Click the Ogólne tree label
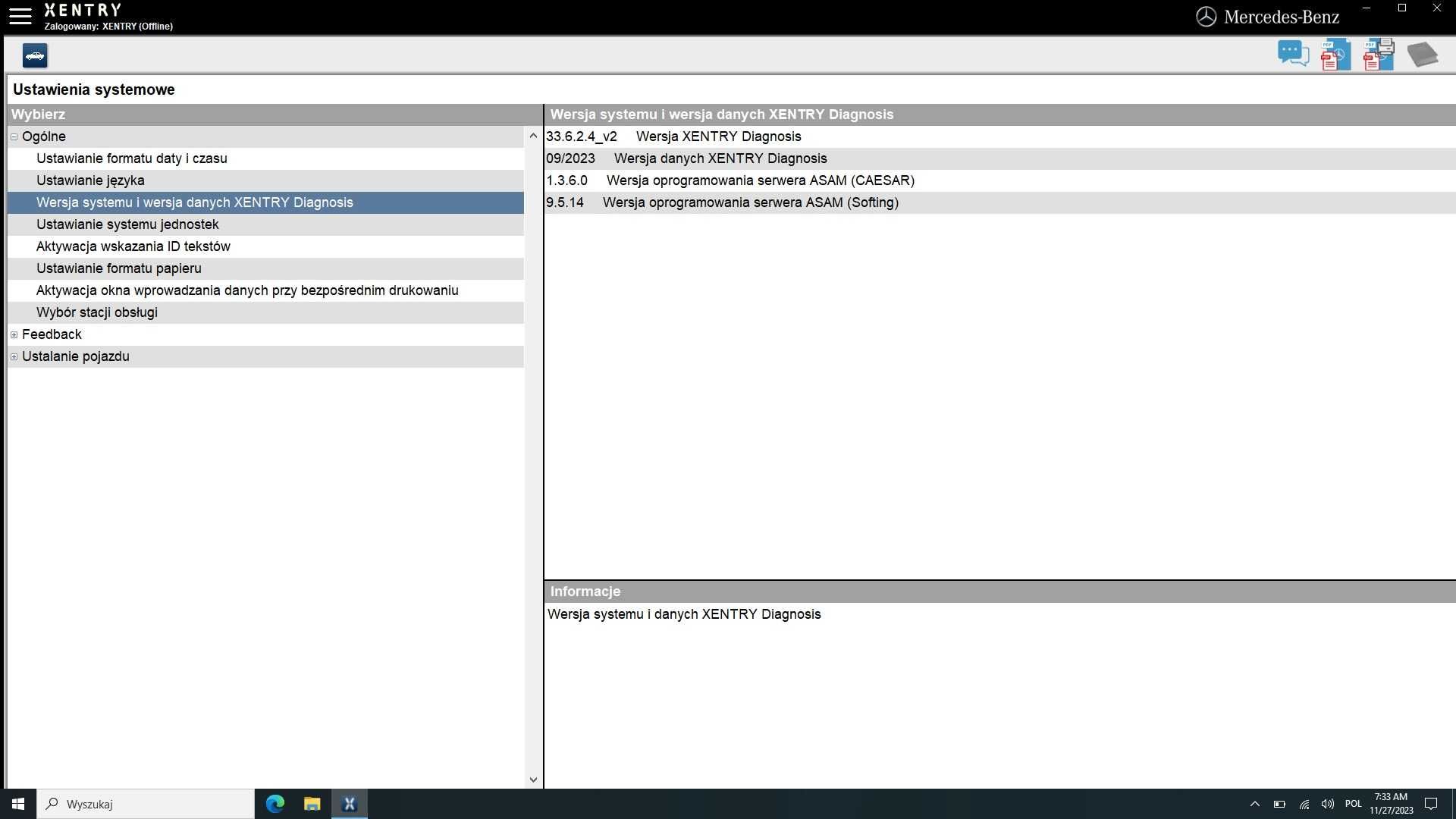Viewport: 1456px width, 819px height. point(44,136)
